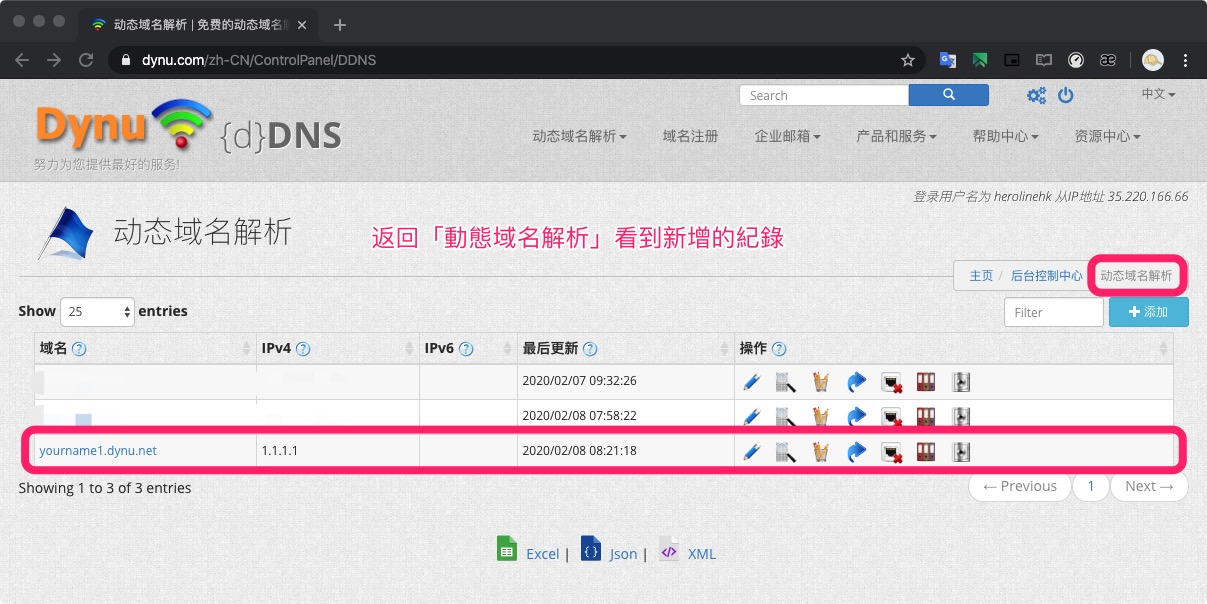Click the Filter input field
The width and height of the screenshot is (1207, 604).
click(x=1053, y=312)
